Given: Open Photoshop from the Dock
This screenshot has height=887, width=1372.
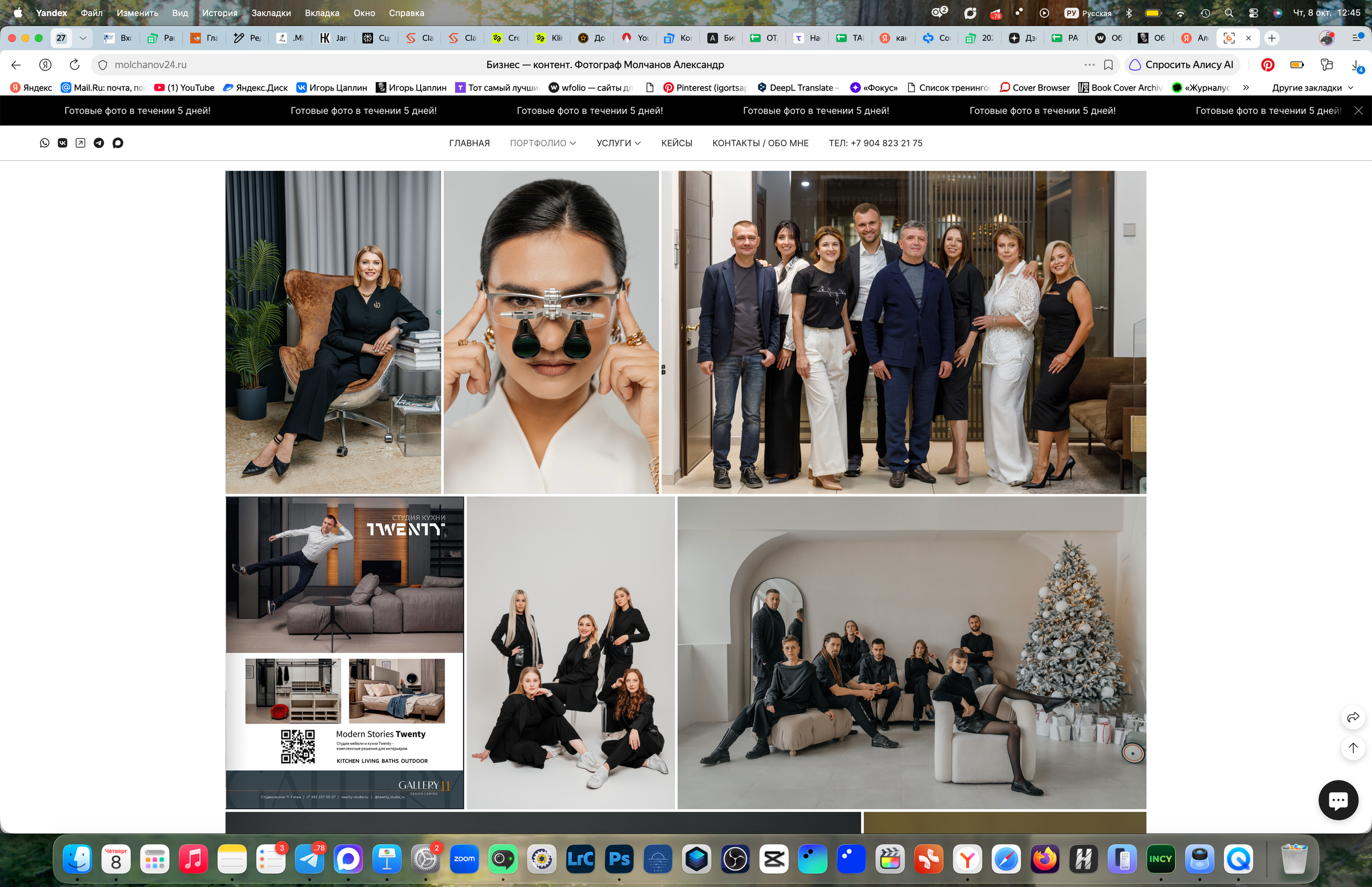Looking at the screenshot, I should [x=619, y=859].
